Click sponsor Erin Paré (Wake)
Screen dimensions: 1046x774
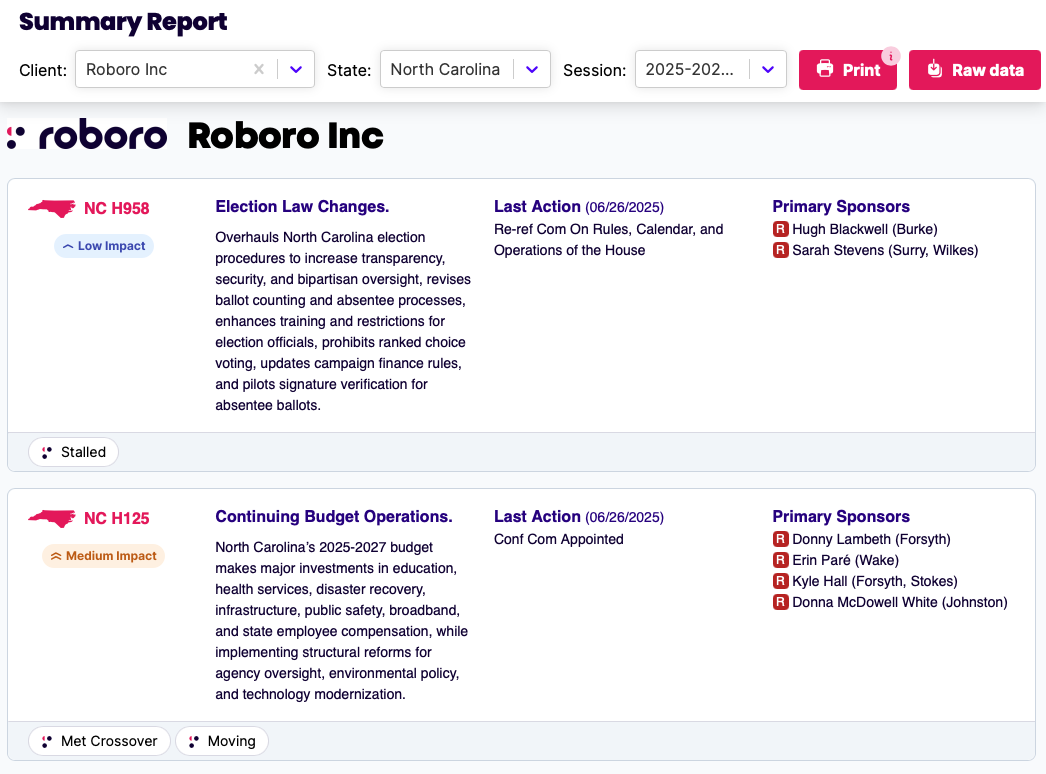(x=845, y=560)
